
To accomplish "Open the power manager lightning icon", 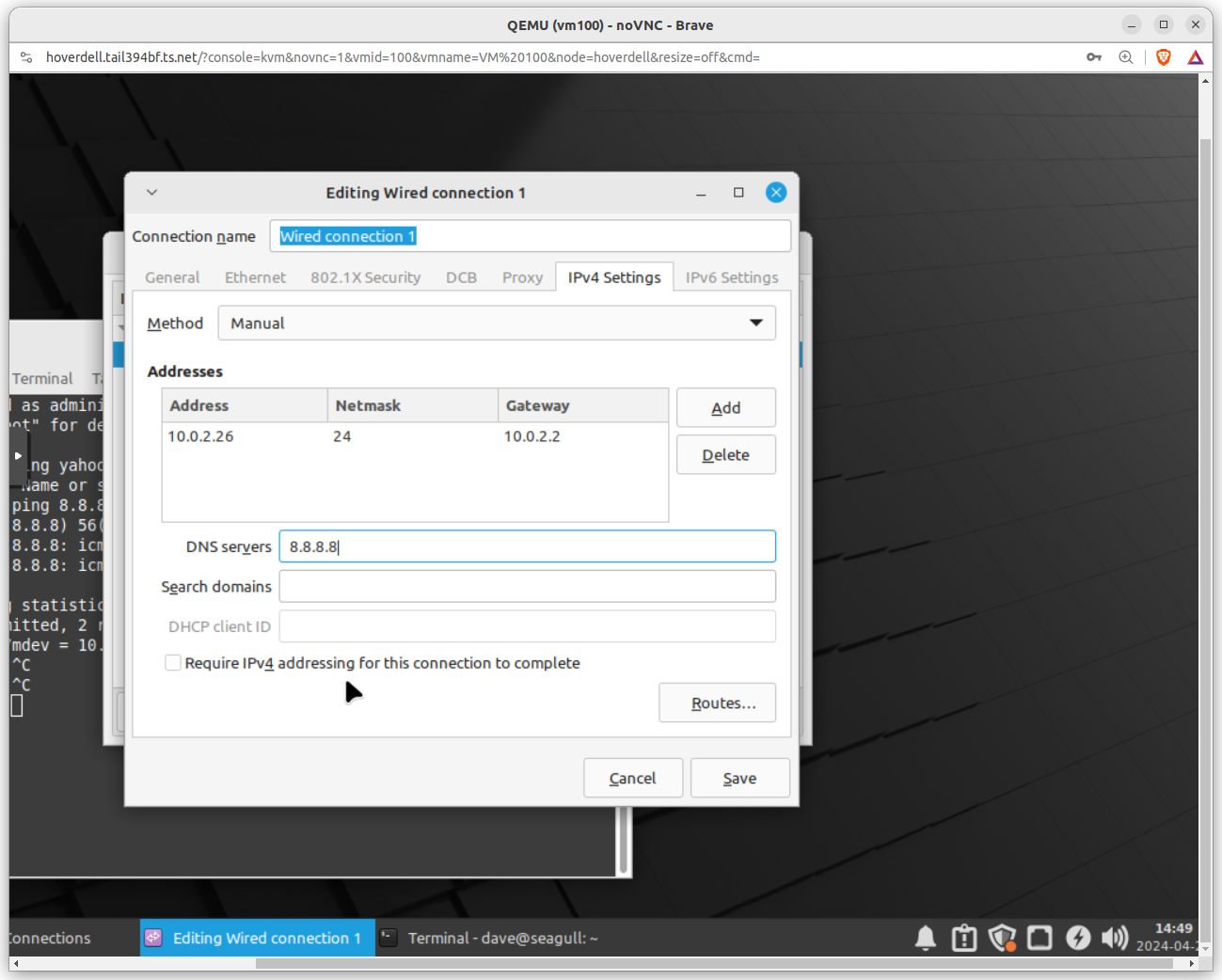I will 1078,938.
